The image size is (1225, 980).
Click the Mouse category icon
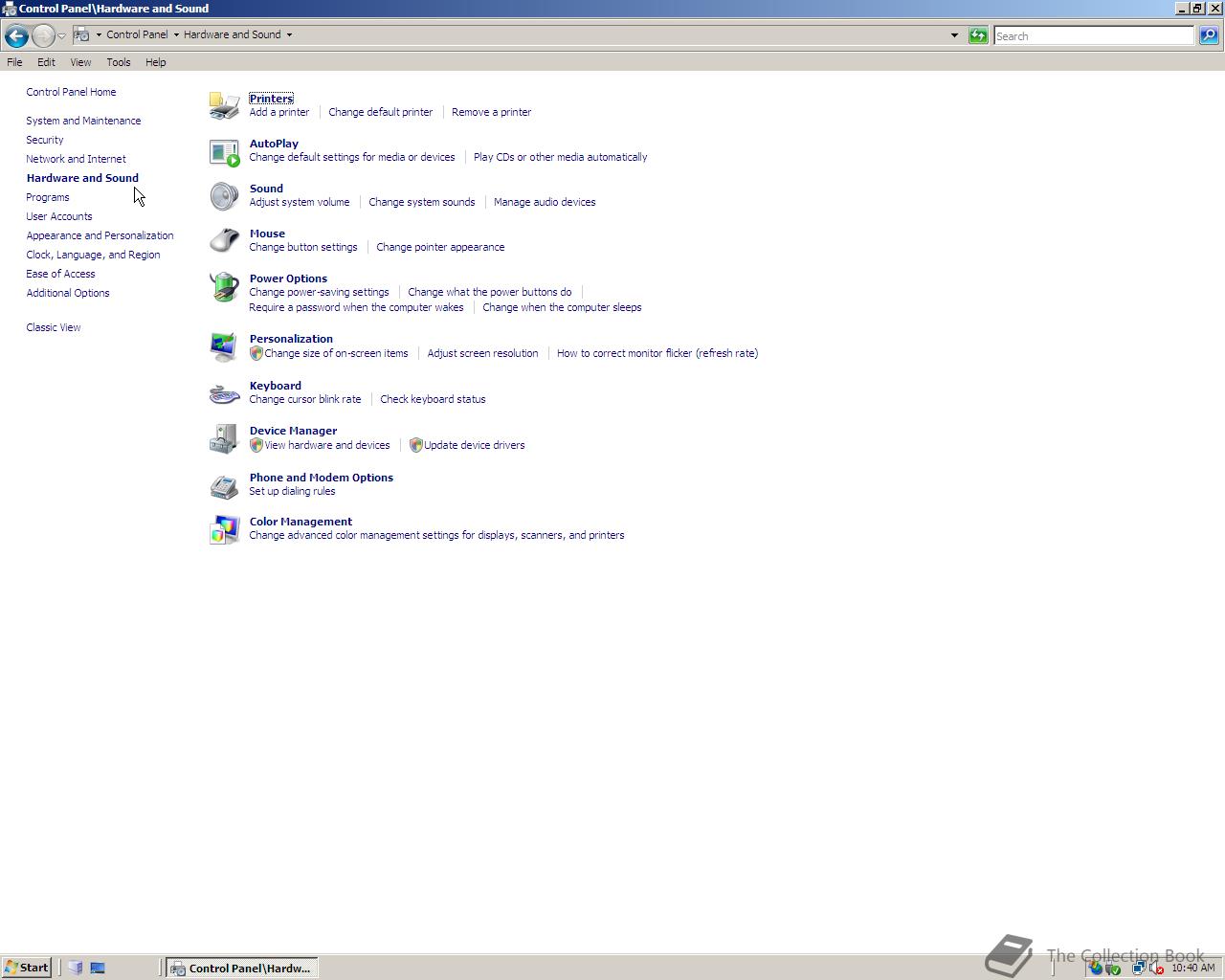(x=224, y=240)
